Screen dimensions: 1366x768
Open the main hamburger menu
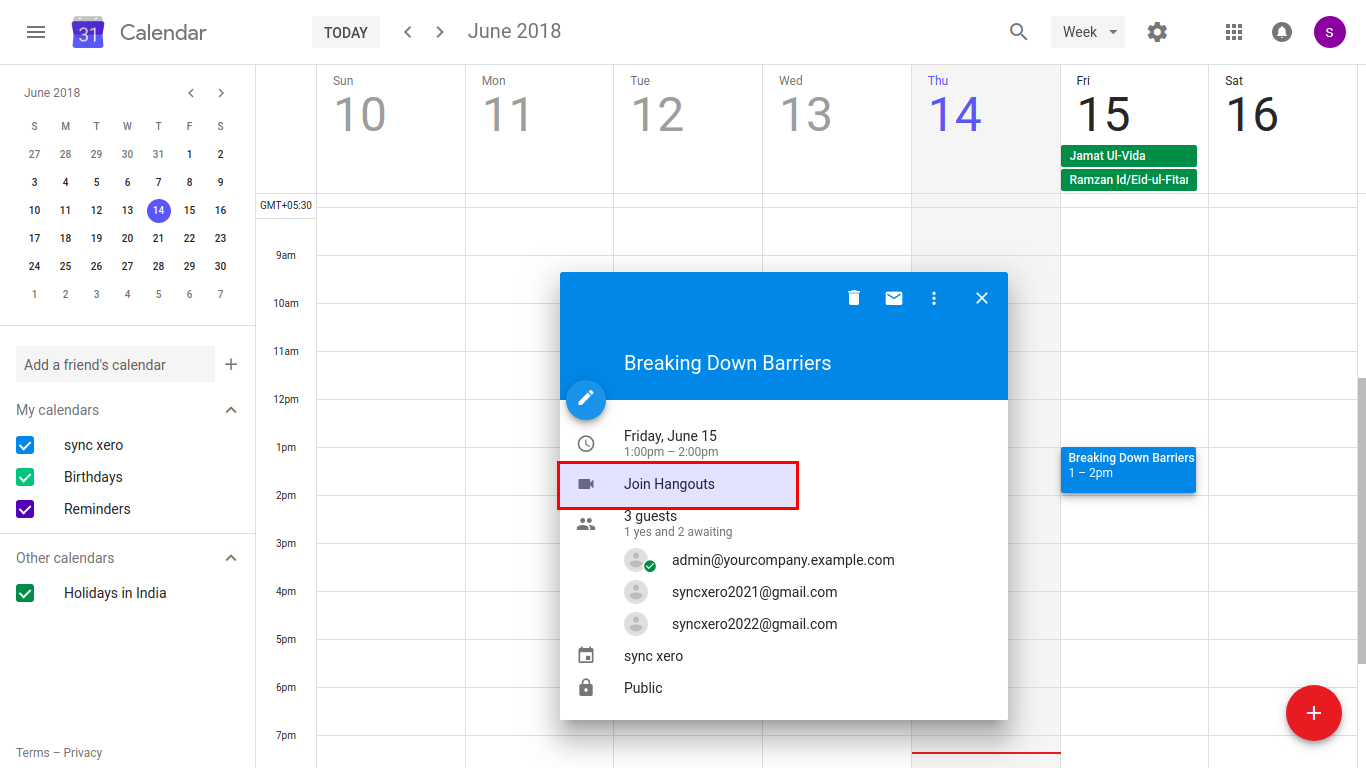[36, 32]
